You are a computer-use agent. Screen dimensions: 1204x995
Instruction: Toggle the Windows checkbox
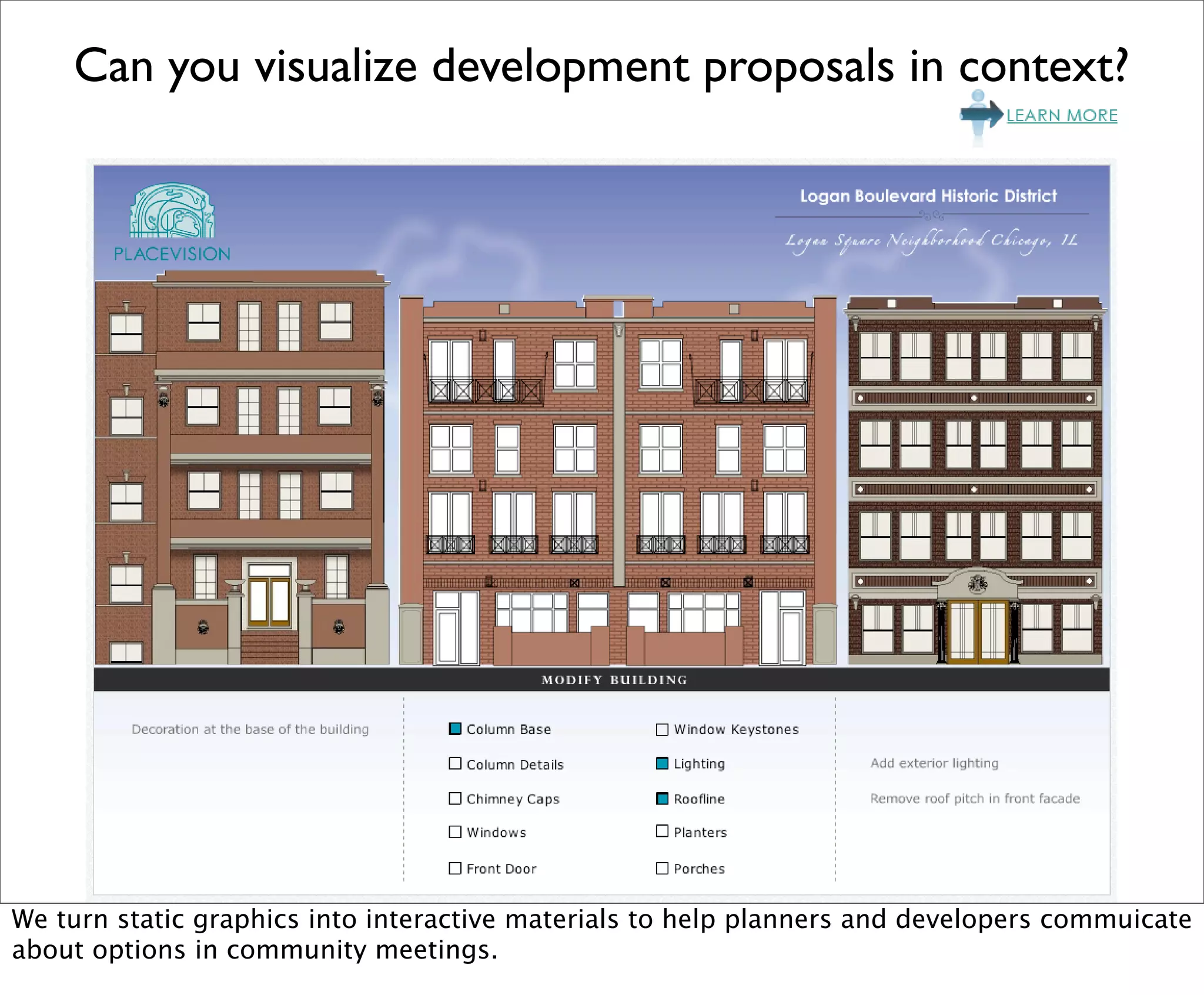[x=455, y=832]
